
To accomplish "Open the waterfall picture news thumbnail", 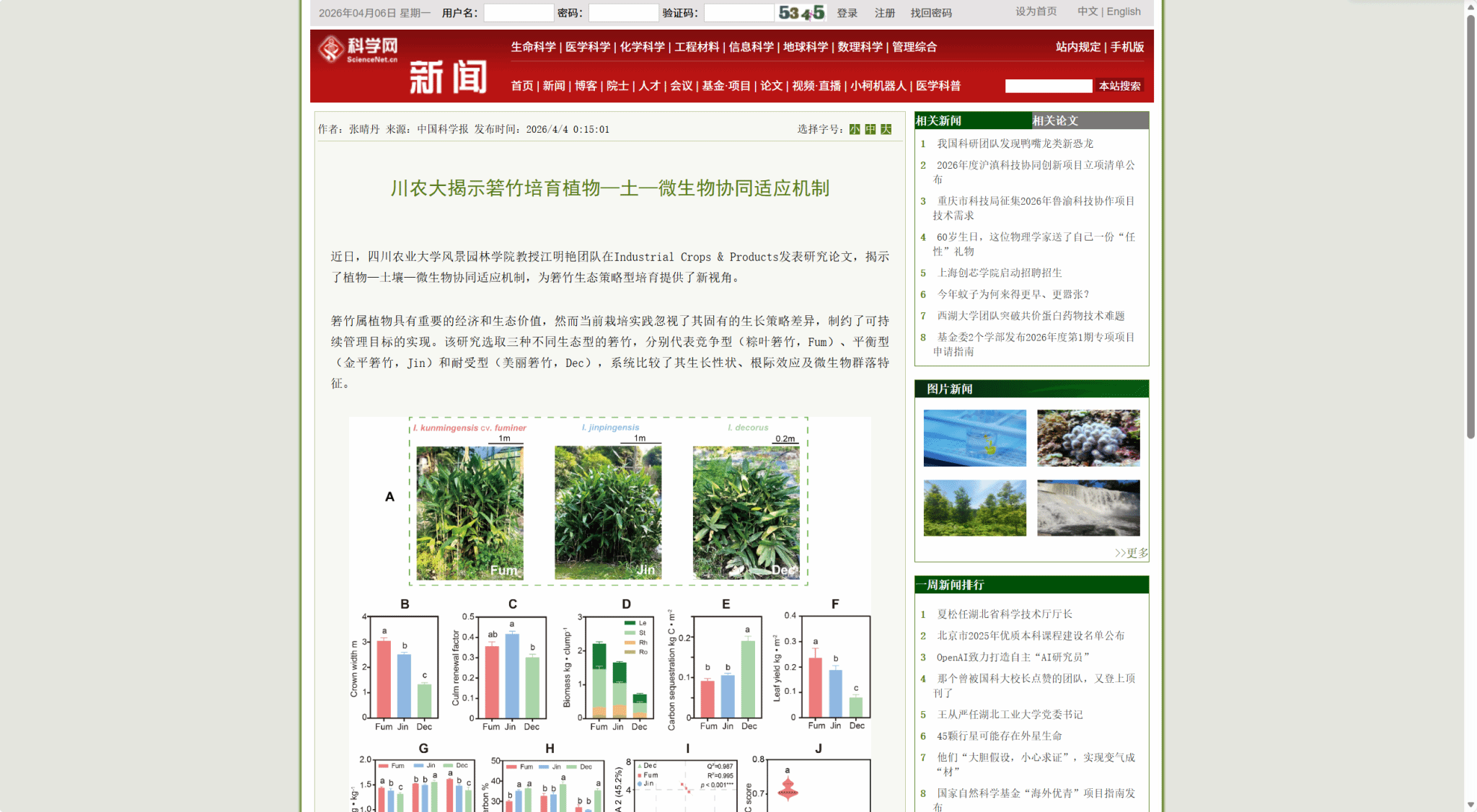I will click(x=1088, y=508).
